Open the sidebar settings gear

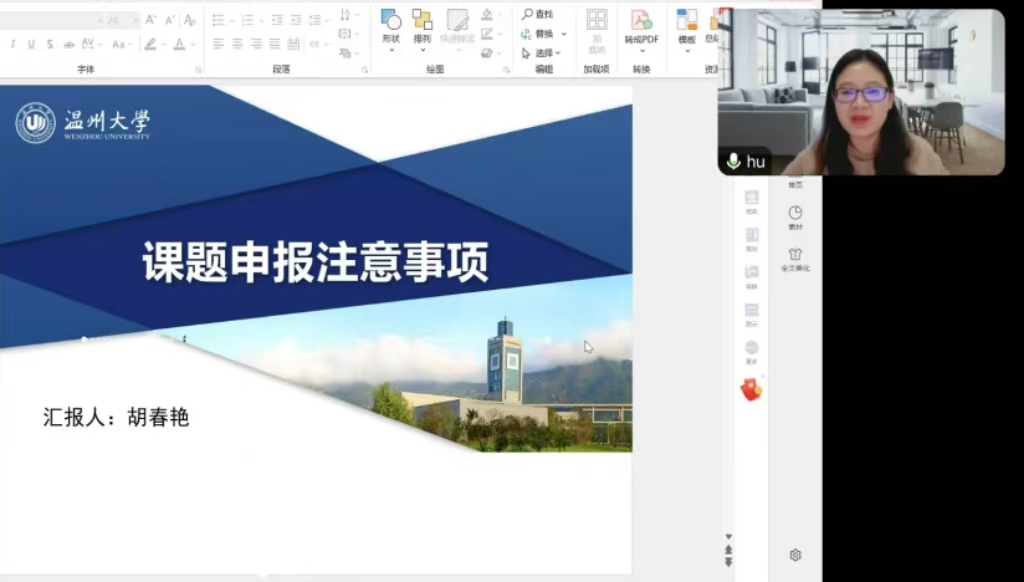click(x=795, y=555)
